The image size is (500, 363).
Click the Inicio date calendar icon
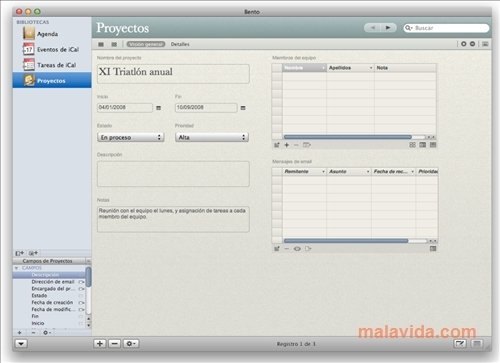[159, 108]
